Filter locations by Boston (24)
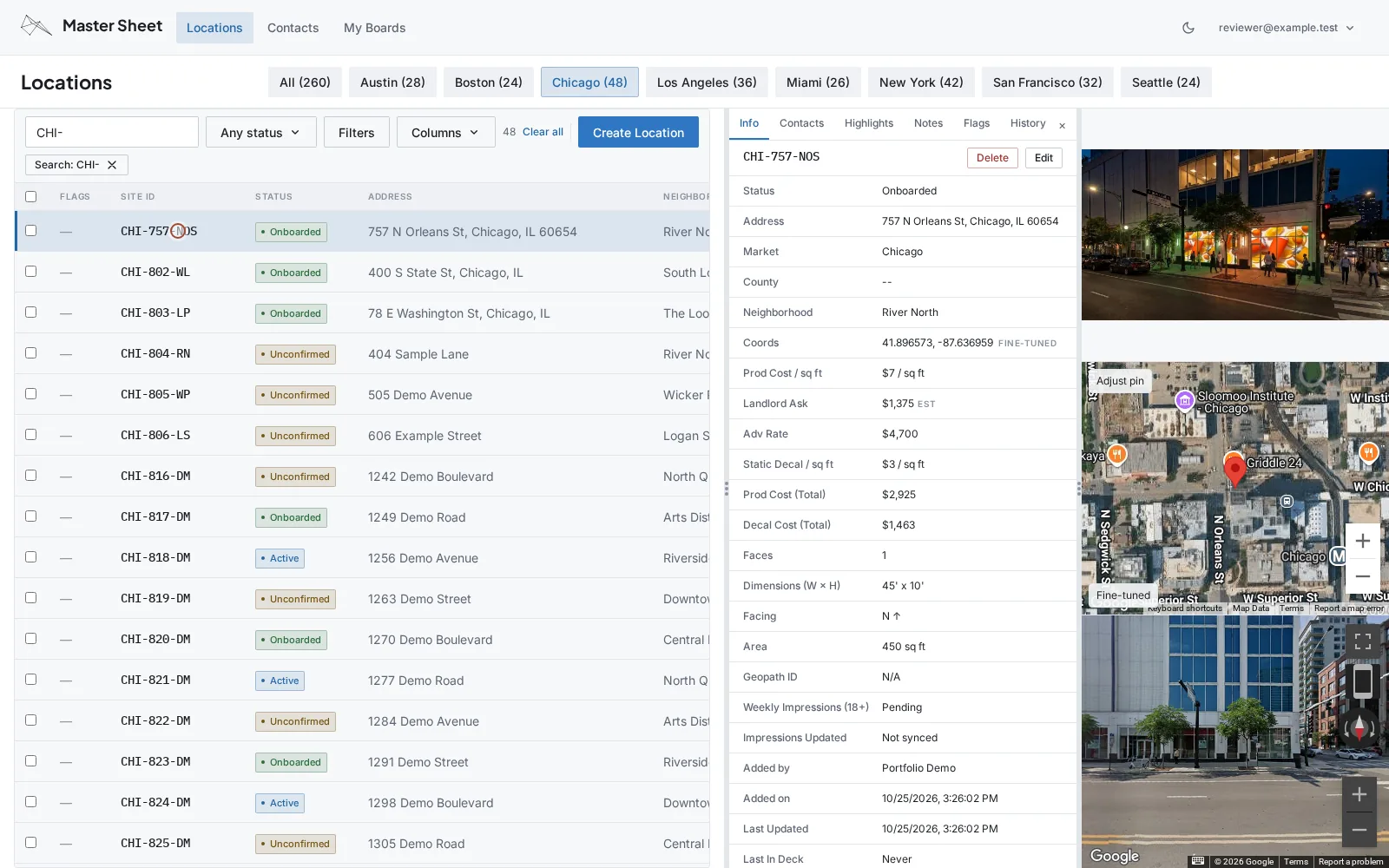The width and height of the screenshot is (1389, 868). pyautogui.click(x=489, y=82)
